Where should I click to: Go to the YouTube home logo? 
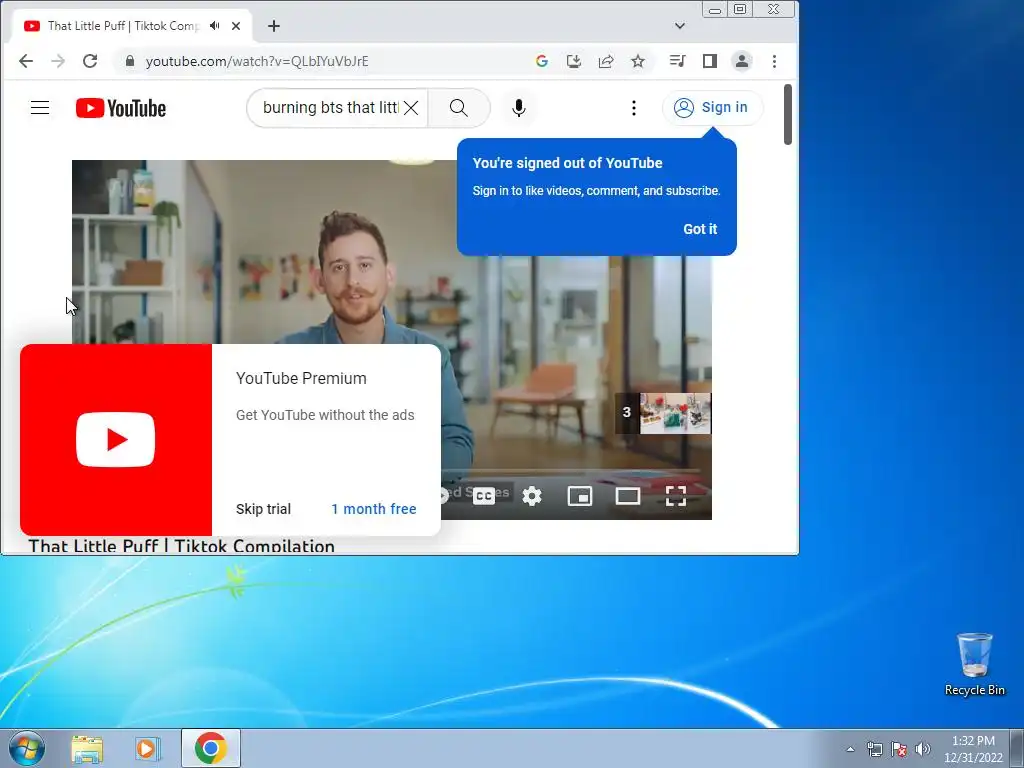121,108
